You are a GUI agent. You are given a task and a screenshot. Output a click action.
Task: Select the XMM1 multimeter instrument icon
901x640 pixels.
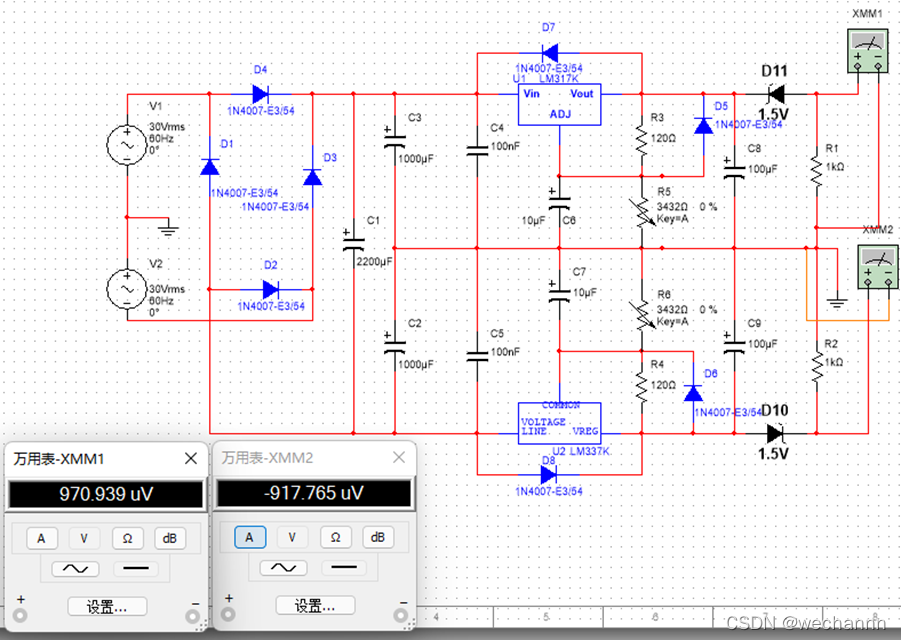(x=868, y=51)
